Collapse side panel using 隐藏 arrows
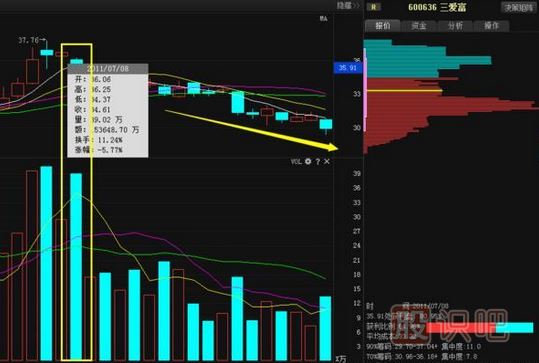Viewport: 539px width, 363px height. coord(348,6)
